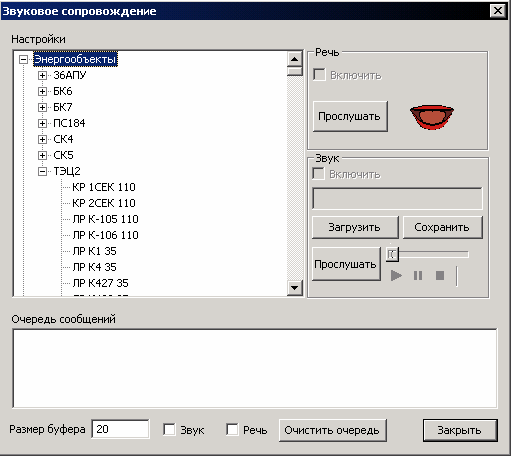511x456 pixels.
Task: Click the tree scrollbar up arrow
Action: pos(294,59)
